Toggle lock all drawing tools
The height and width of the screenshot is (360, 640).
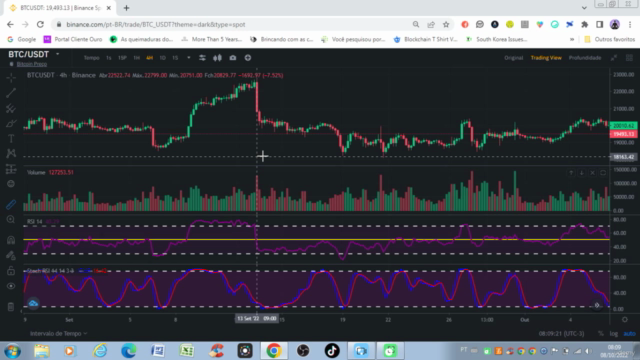click(11, 271)
